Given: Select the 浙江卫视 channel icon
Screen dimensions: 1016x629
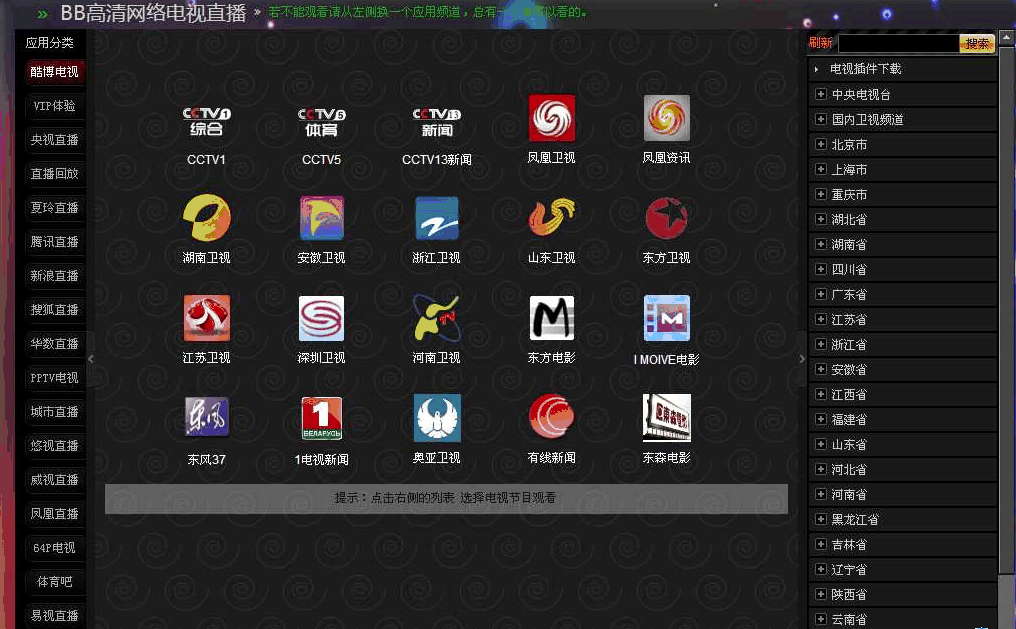Looking at the screenshot, I should [x=436, y=217].
